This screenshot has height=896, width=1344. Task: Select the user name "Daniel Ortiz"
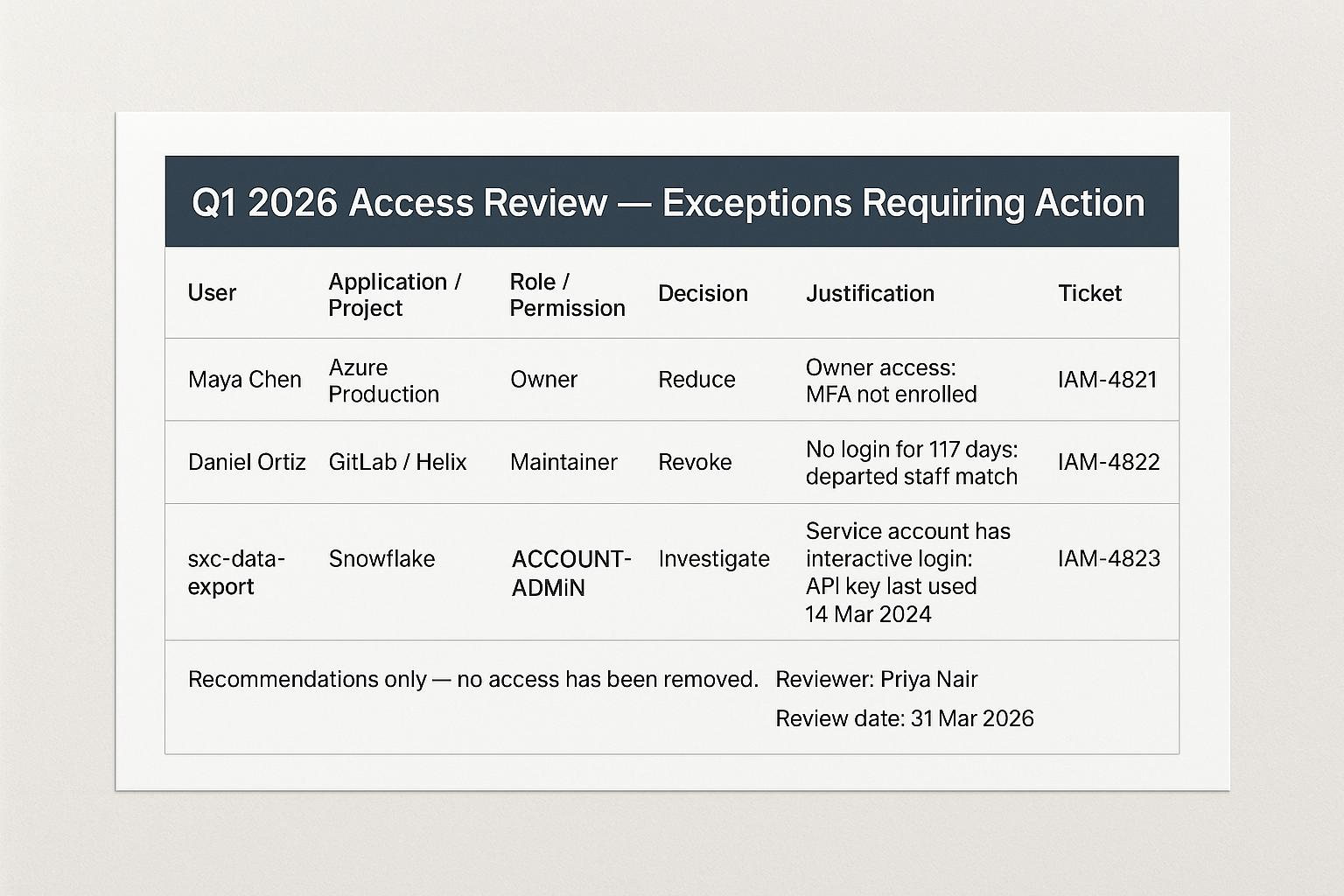click(247, 462)
